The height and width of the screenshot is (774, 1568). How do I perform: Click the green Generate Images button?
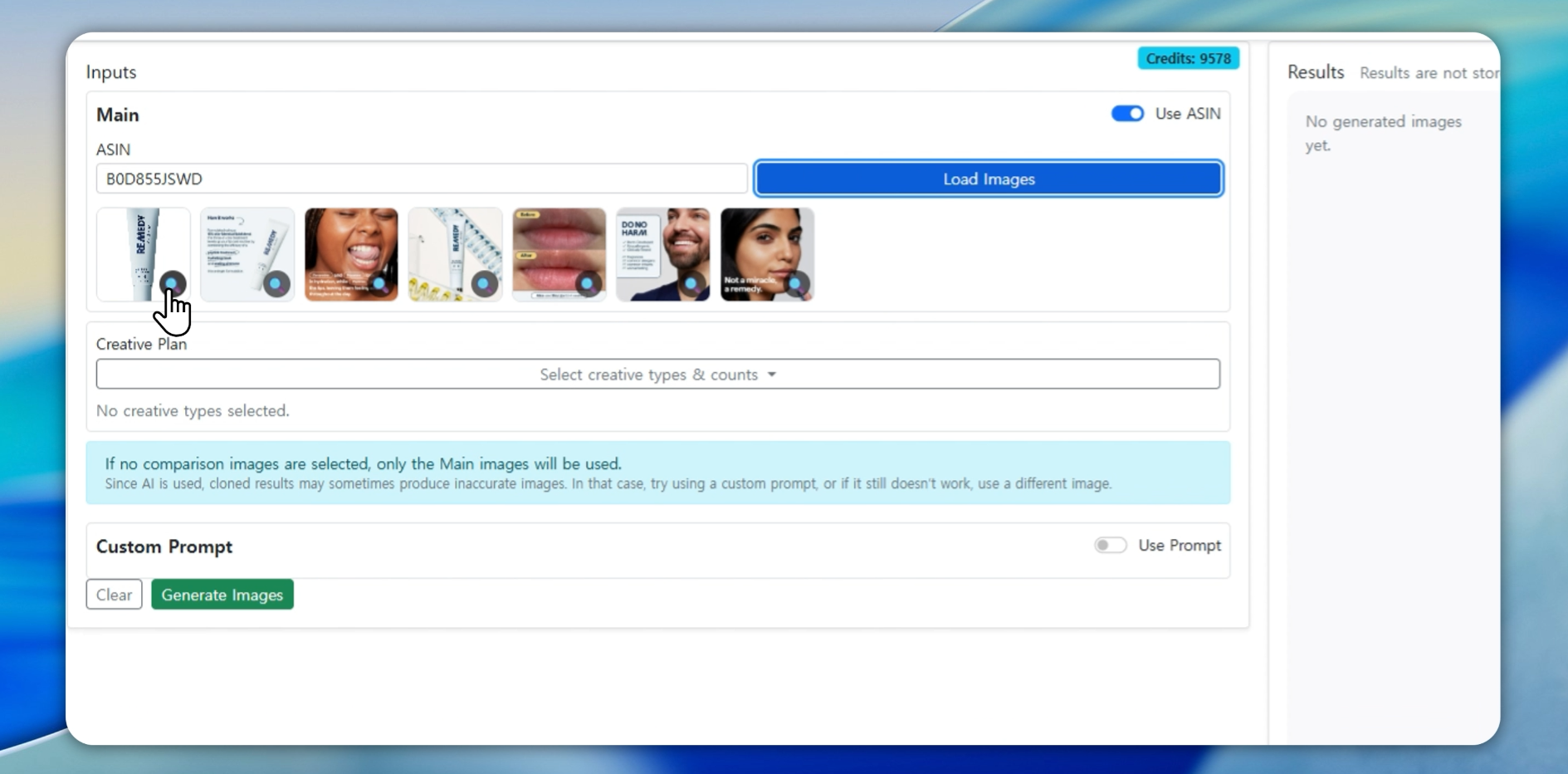[222, 595]
